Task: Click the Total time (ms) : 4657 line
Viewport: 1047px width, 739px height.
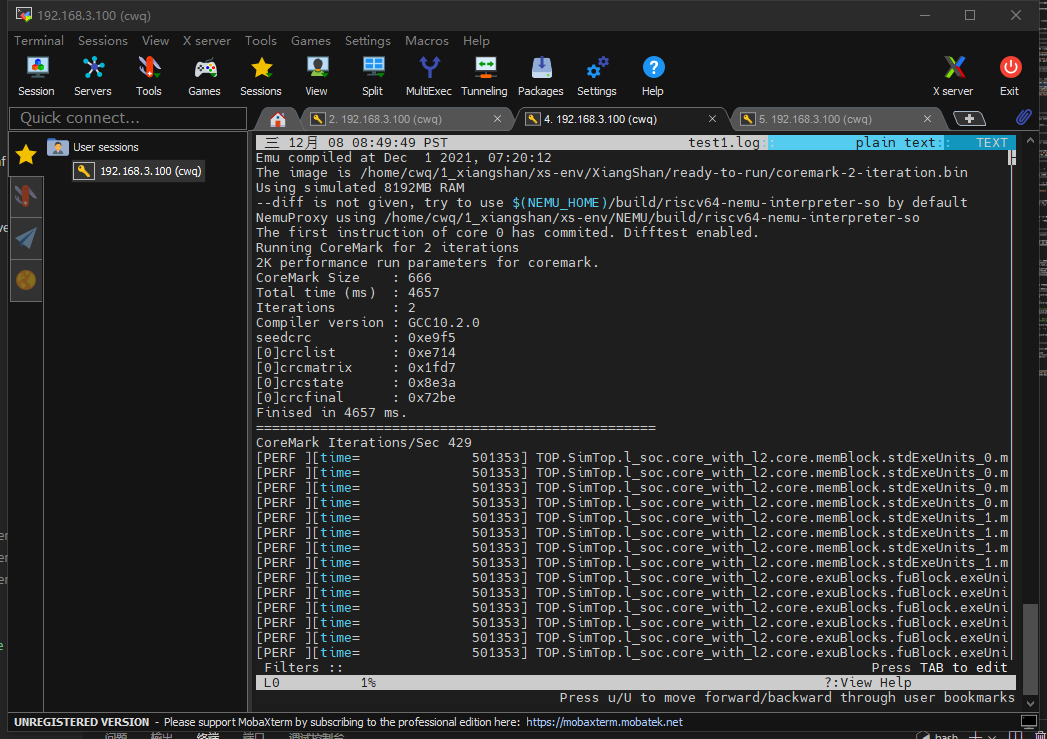Action: [x=347, y=292]
